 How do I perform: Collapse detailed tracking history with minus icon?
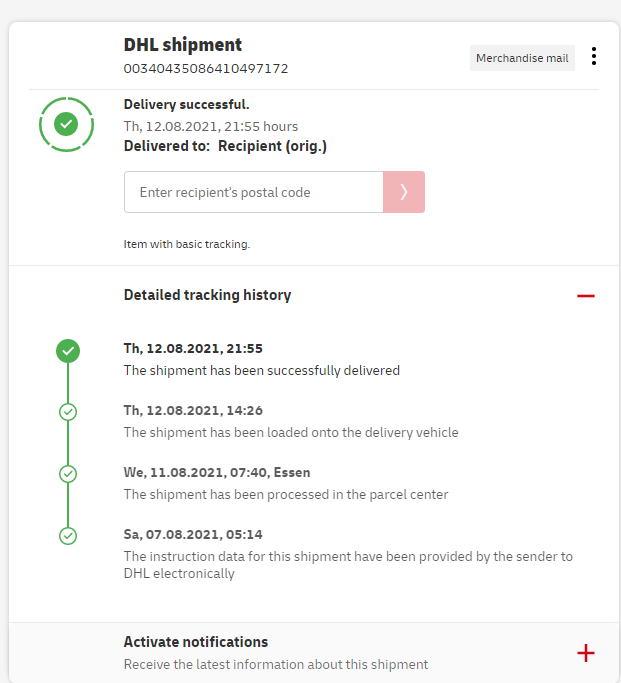click(x=586, y=296)
